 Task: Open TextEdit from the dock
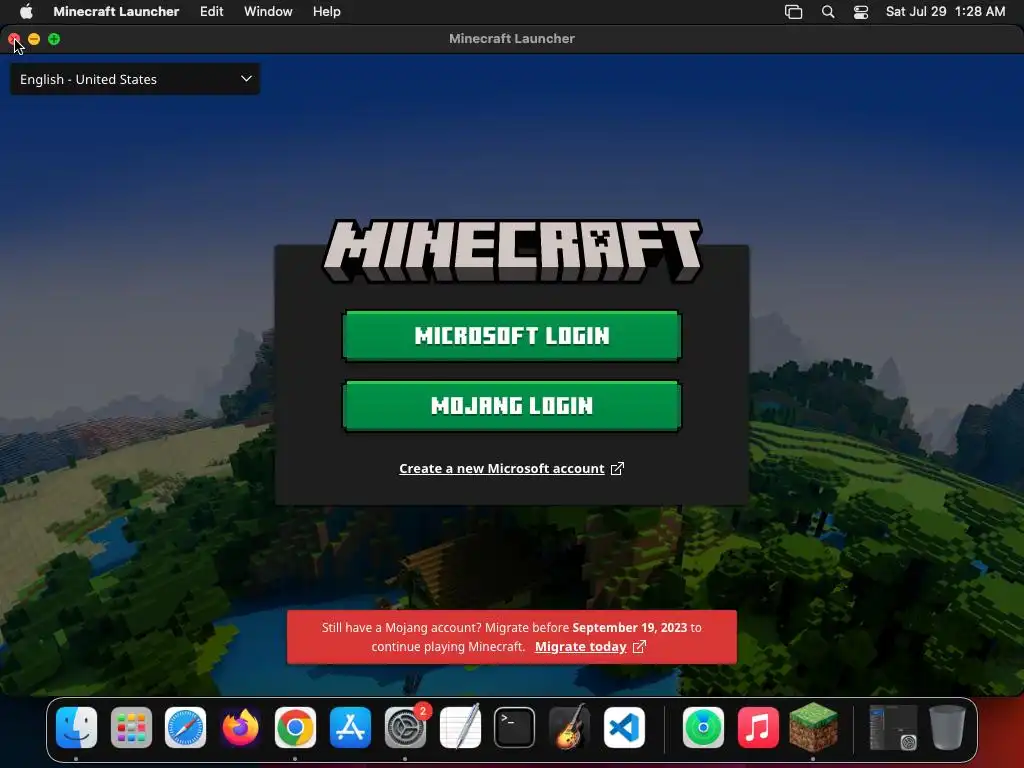460,727
